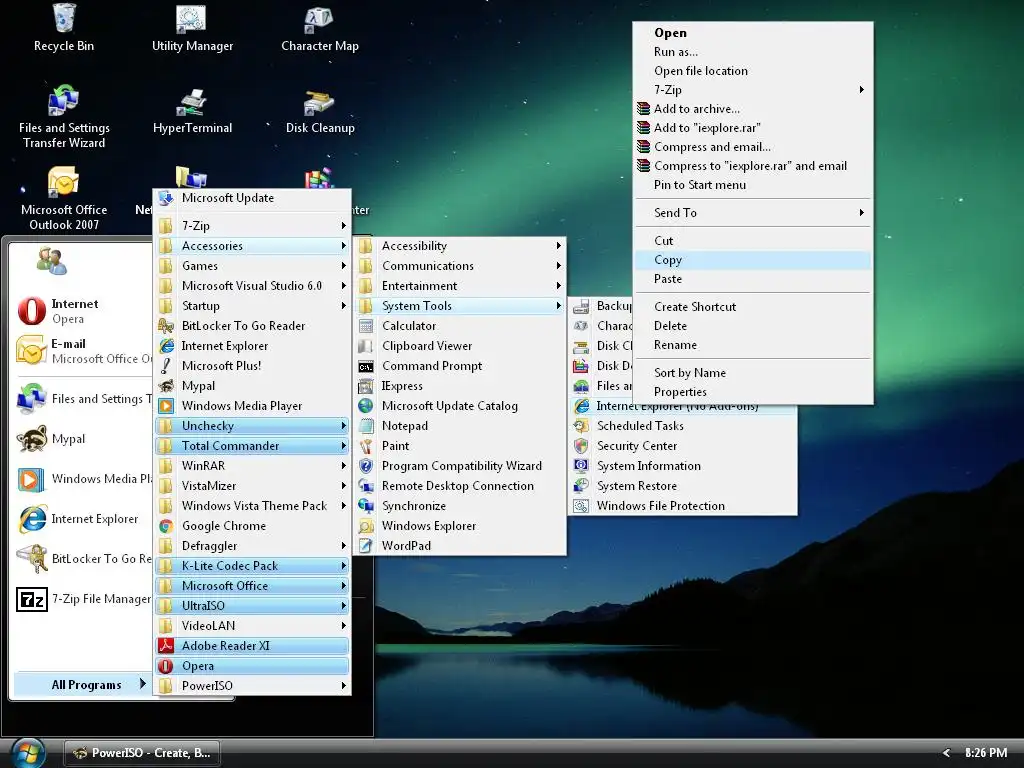
Task: Choose Cut in the context menu
Action: (x=752, y=241)
